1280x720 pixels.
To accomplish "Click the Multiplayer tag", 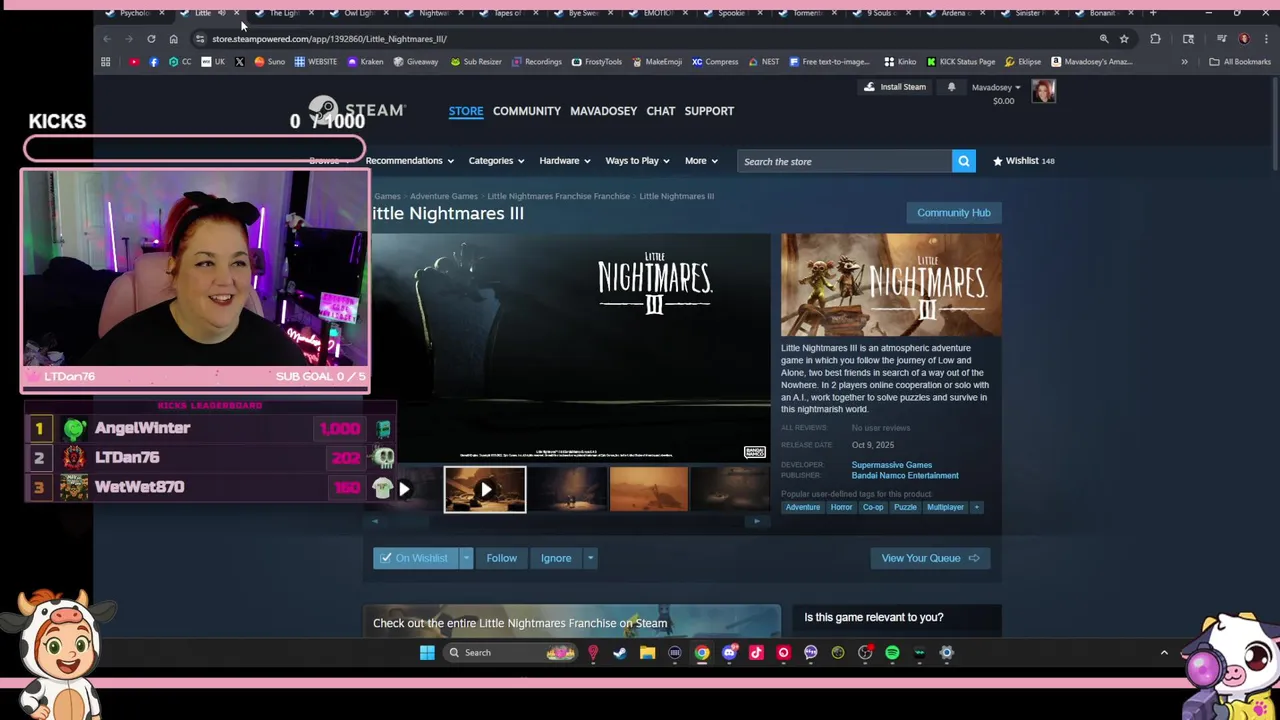I will (945, 507).
